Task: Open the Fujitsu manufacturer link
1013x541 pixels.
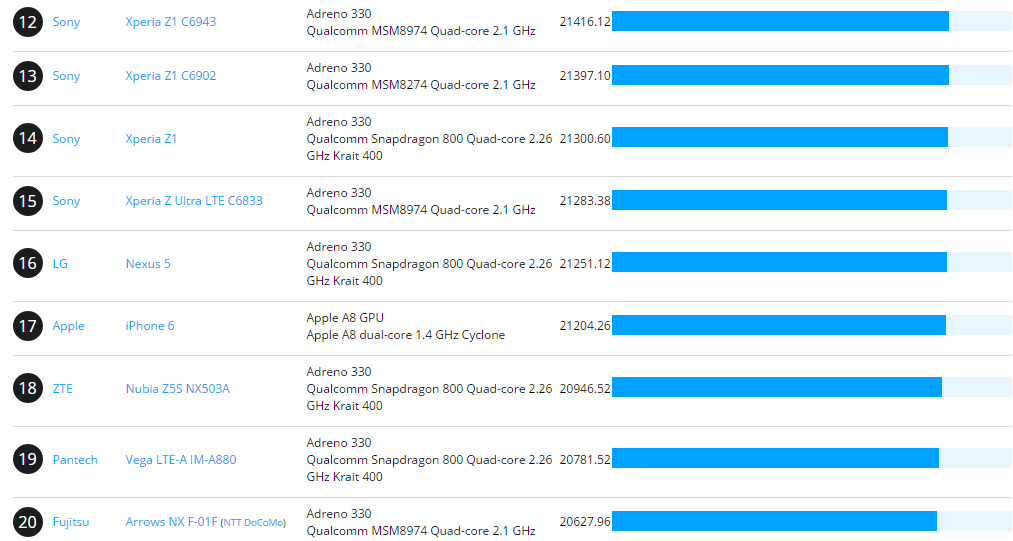Action: coord(71,522)
